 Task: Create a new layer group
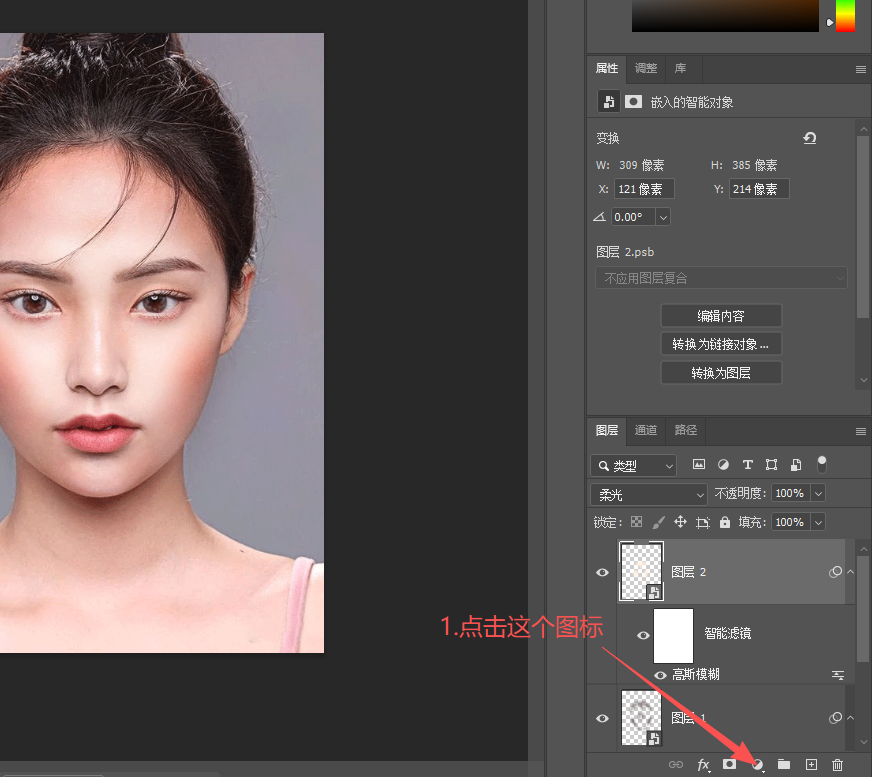point(784,764)
